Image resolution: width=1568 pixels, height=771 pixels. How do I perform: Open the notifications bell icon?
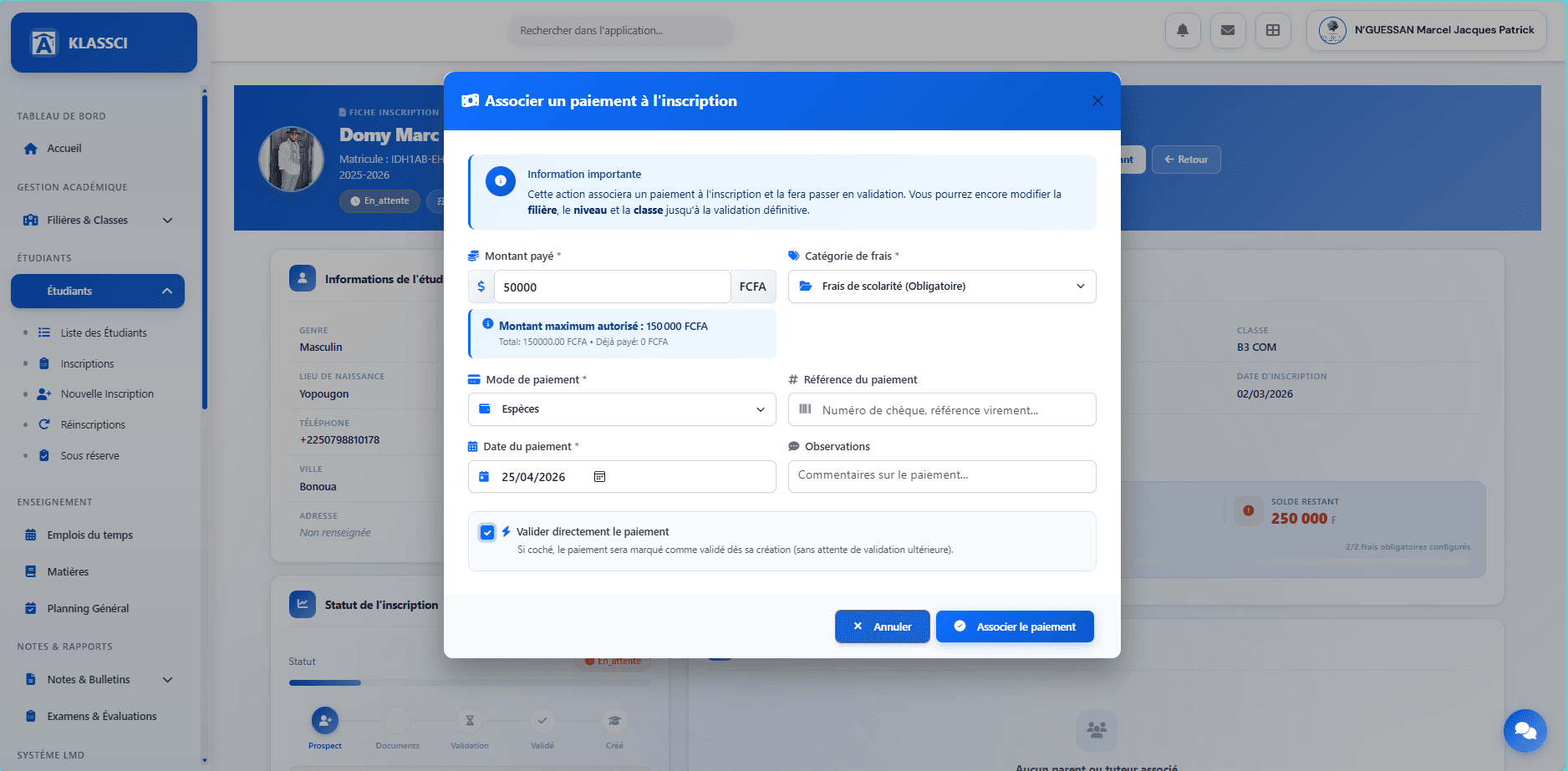tap(1183, 30)
